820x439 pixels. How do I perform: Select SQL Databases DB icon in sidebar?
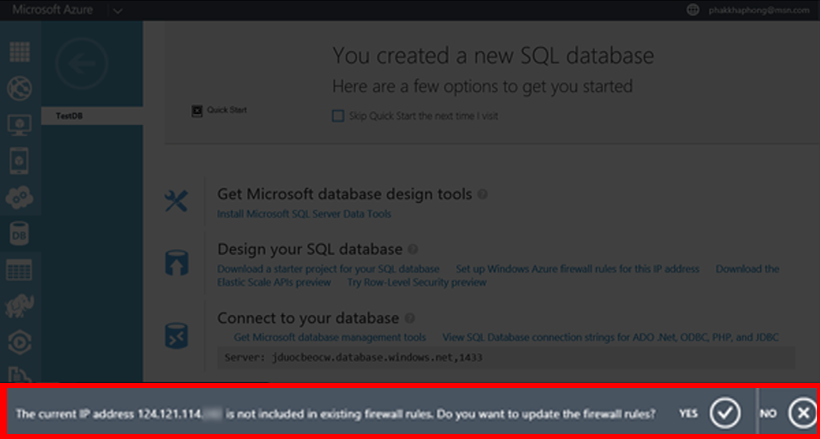[19, 234]
